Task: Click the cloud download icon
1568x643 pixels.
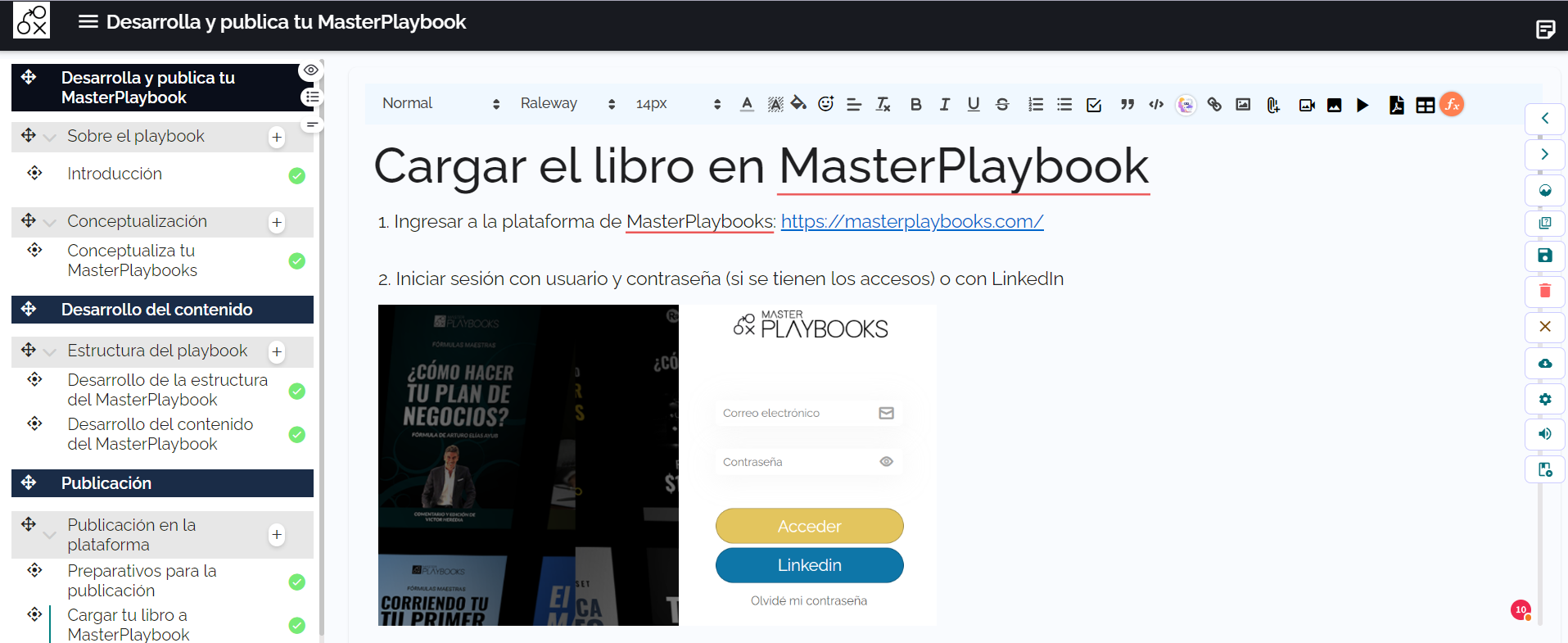Action: point(1545,363)
